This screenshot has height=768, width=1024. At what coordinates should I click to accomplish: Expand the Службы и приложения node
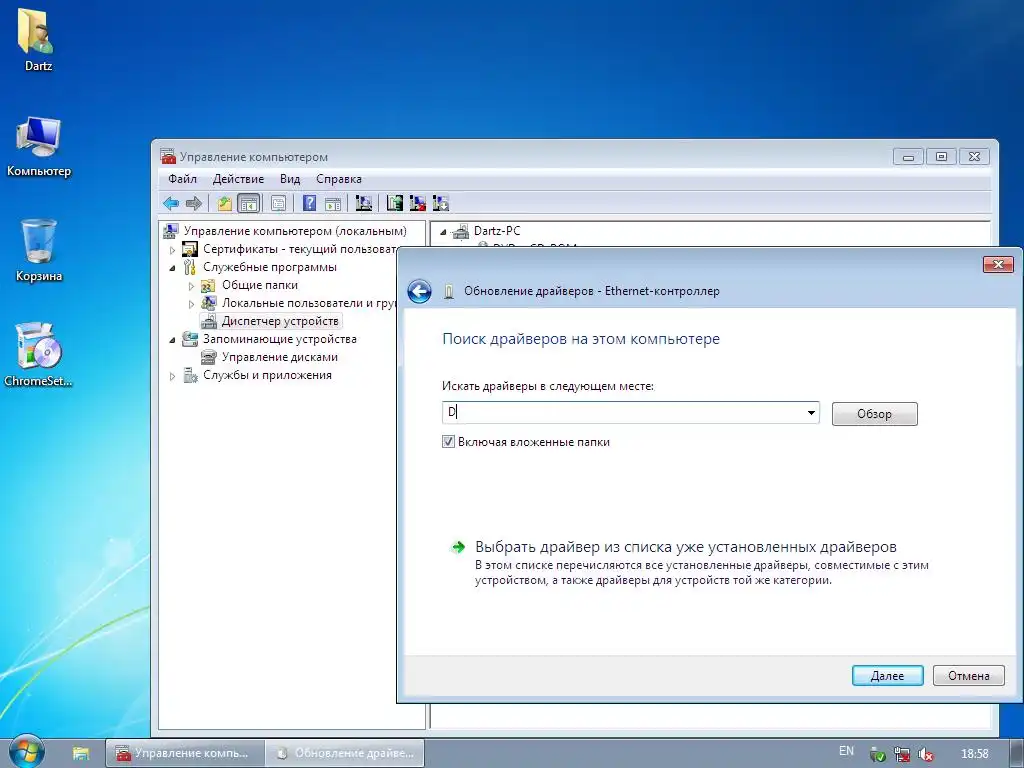pos(172,376)
